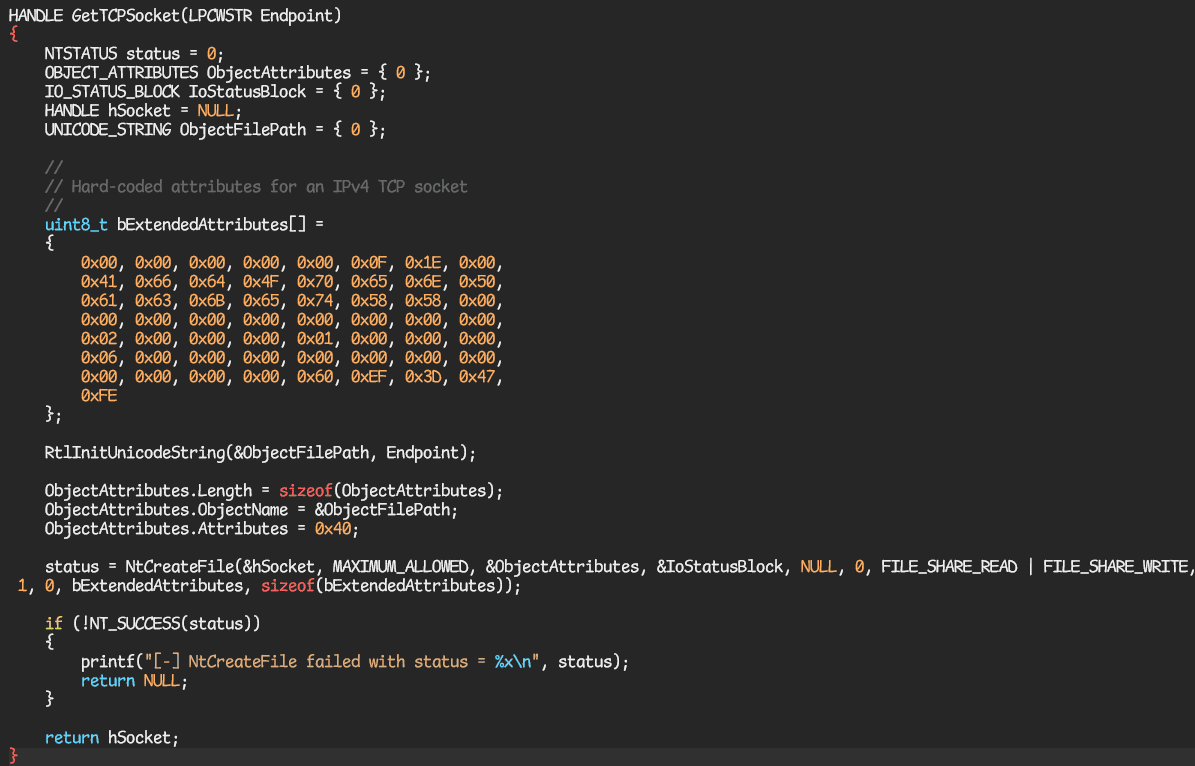The height and width of the screenshot is (766, 1195).
Task: Click byte 0x41 in the array
Action: click(x=99, y=282)
